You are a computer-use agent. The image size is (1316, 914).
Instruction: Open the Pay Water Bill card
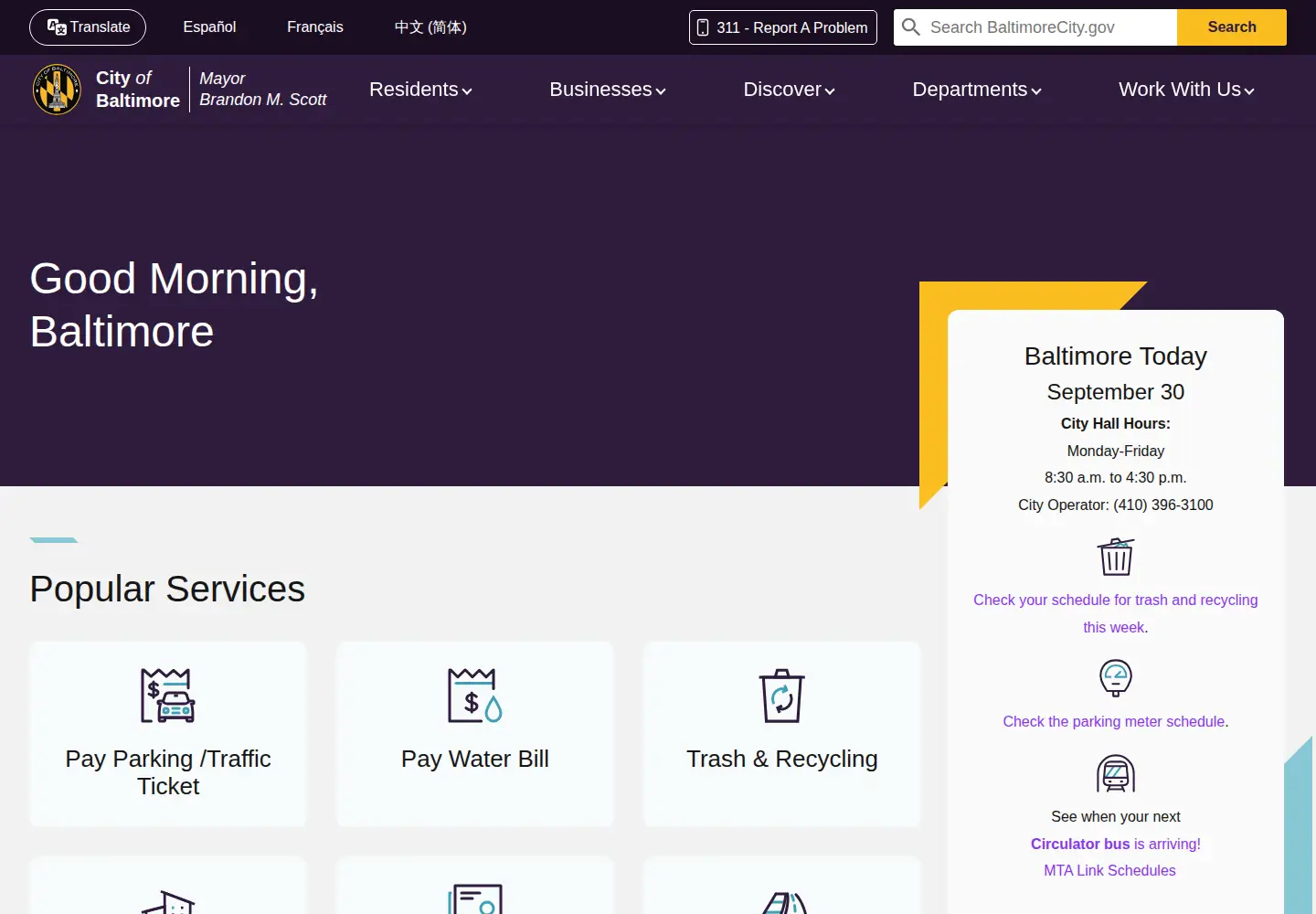(475, 734)
